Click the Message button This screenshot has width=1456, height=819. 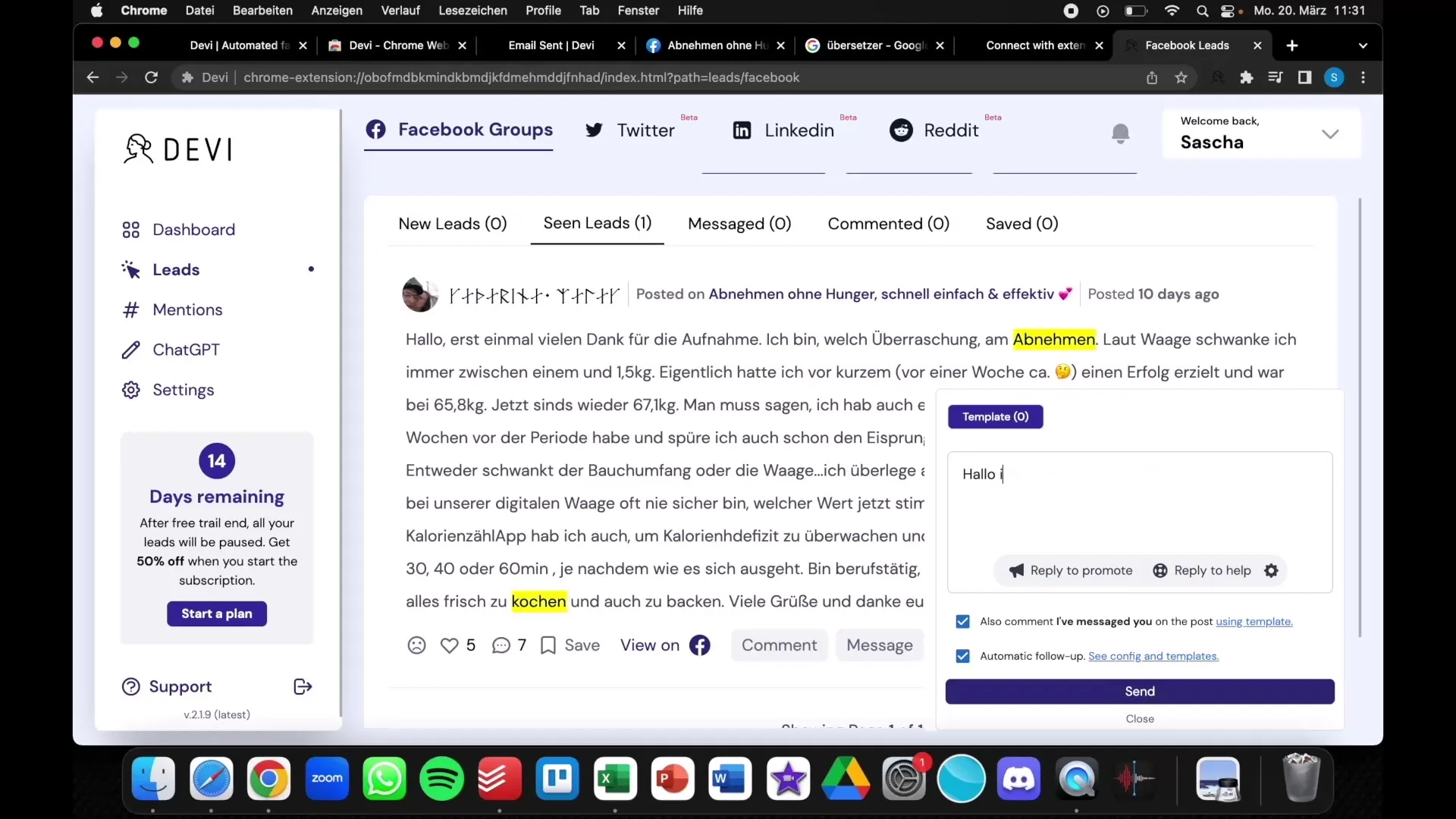[x=879, y=645]
